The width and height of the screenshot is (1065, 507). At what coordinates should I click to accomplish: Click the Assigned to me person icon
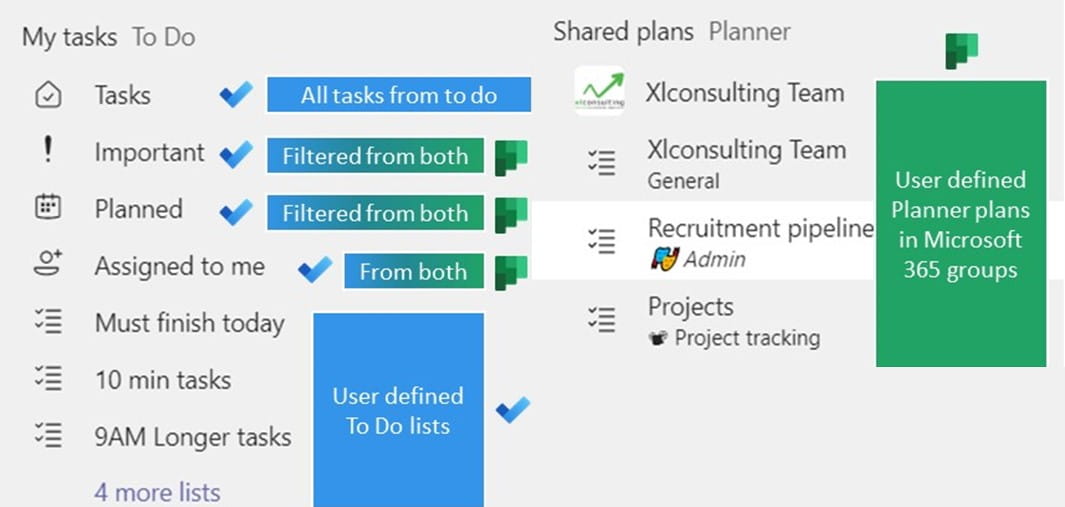(48, 265)
